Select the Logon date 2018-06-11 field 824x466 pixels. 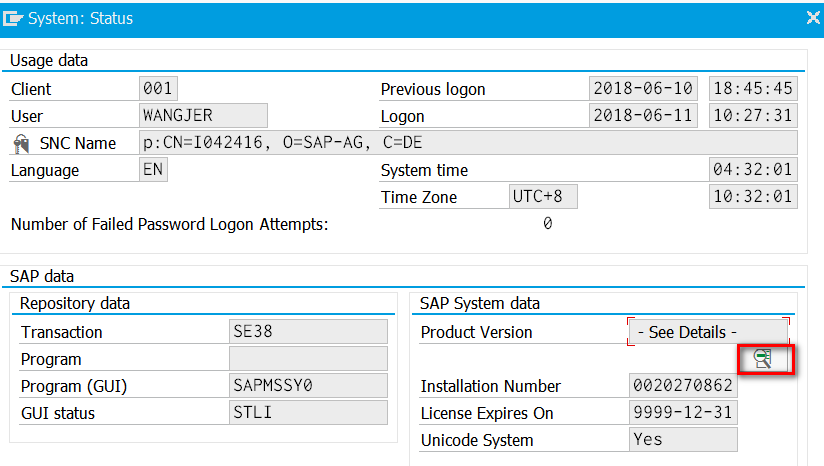[643, 116]
